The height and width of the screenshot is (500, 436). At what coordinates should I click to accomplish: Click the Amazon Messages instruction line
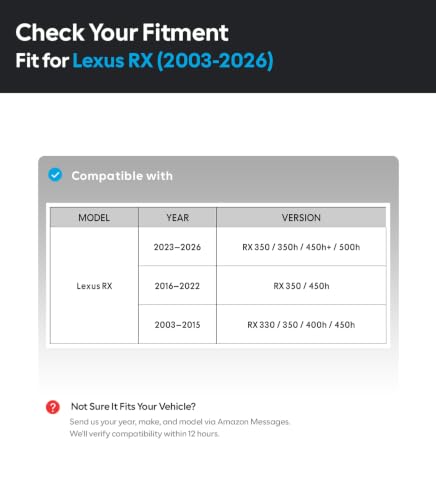[180, 422]
